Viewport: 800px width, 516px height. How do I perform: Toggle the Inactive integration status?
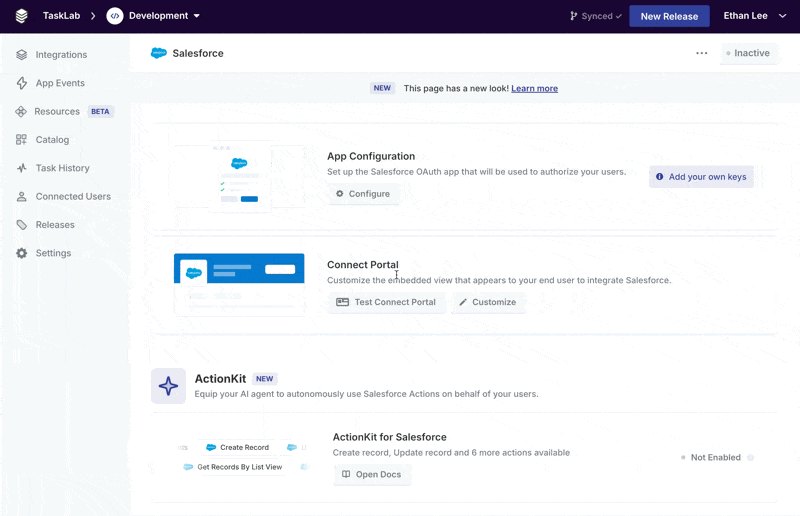pyautogui.click(x=748, y=53)
